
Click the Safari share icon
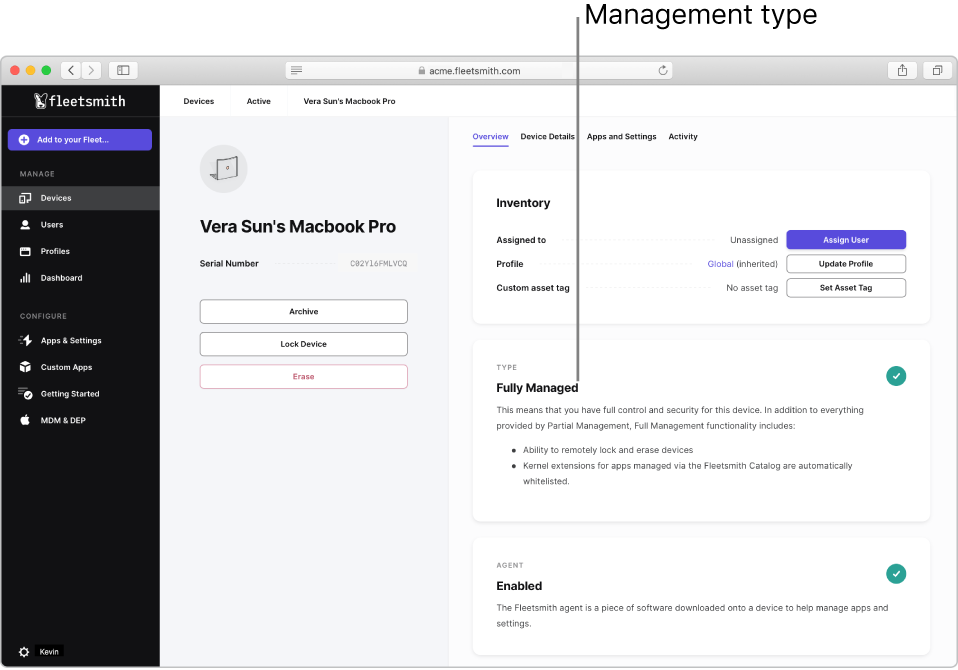(902, 70)
